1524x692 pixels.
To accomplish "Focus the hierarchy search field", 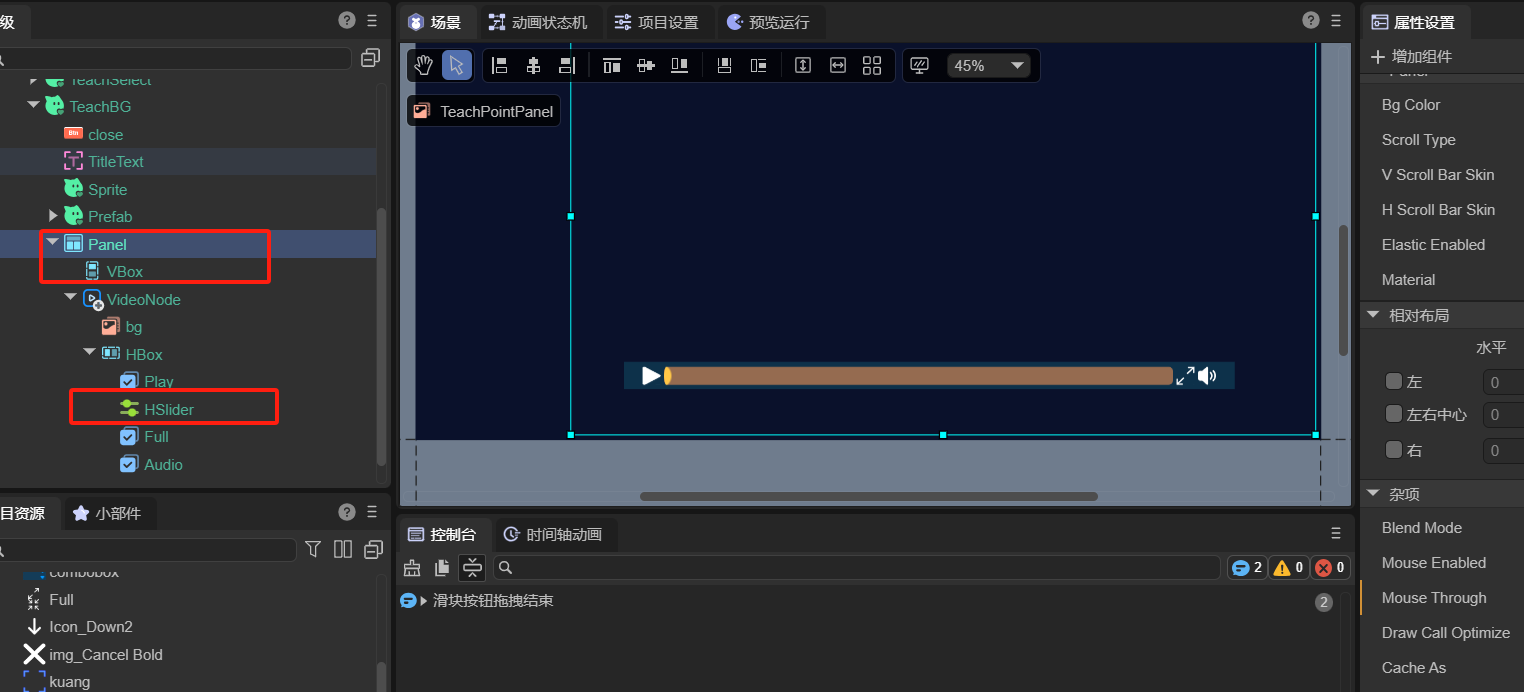I will 175,58.
